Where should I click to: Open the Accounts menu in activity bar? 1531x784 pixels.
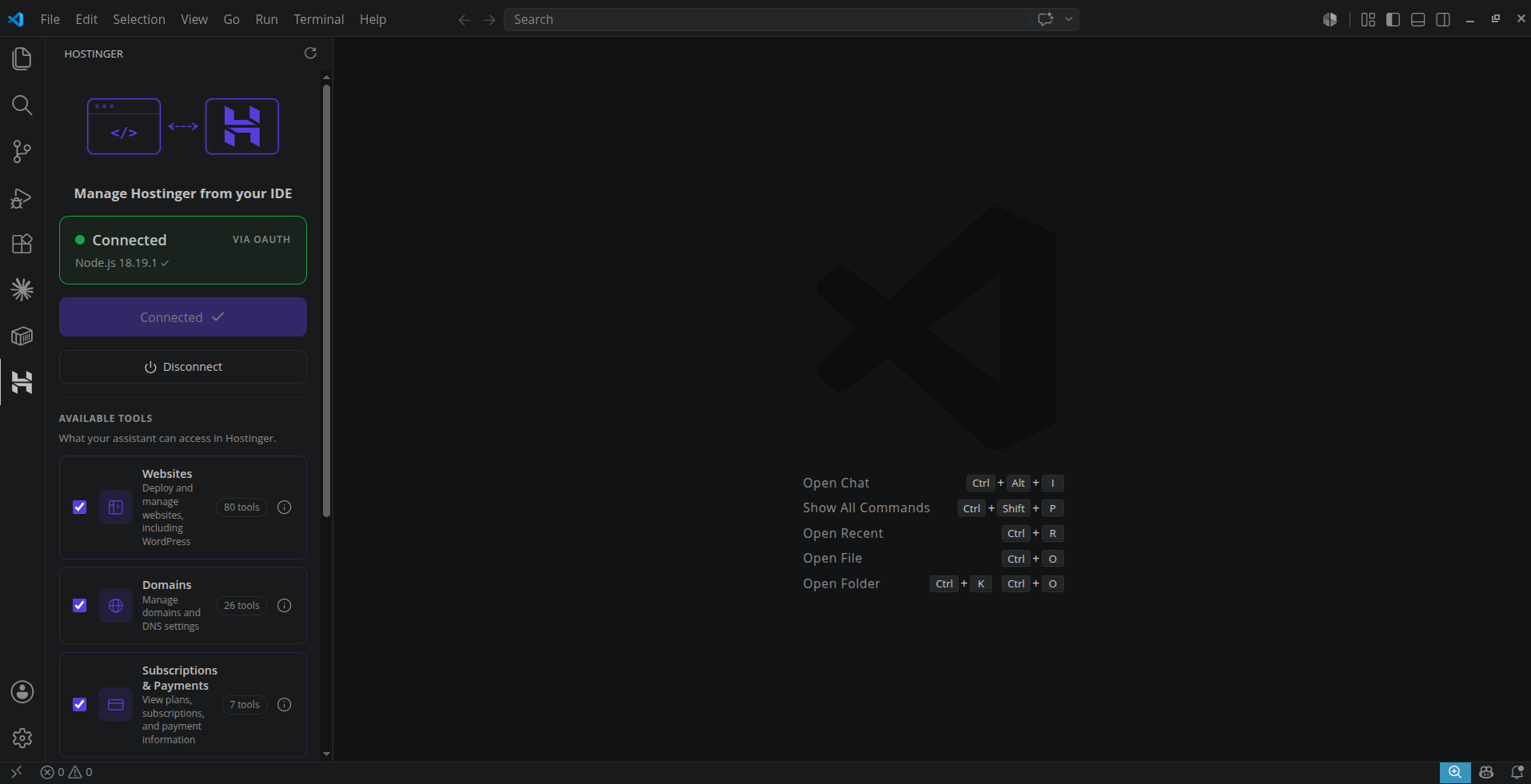22,691
